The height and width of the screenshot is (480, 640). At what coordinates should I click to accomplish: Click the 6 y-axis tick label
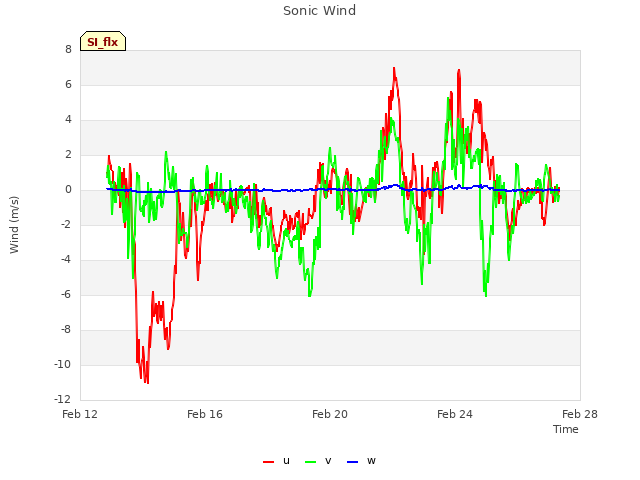(x=68, y=84)
